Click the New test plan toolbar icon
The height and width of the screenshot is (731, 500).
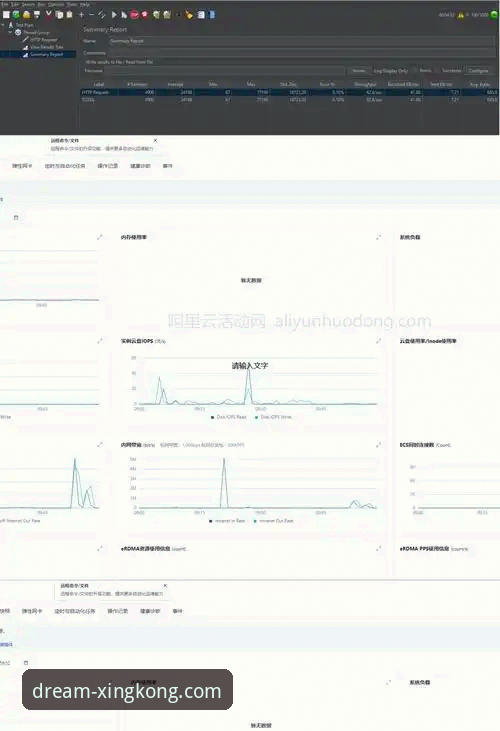click(6, 15)
